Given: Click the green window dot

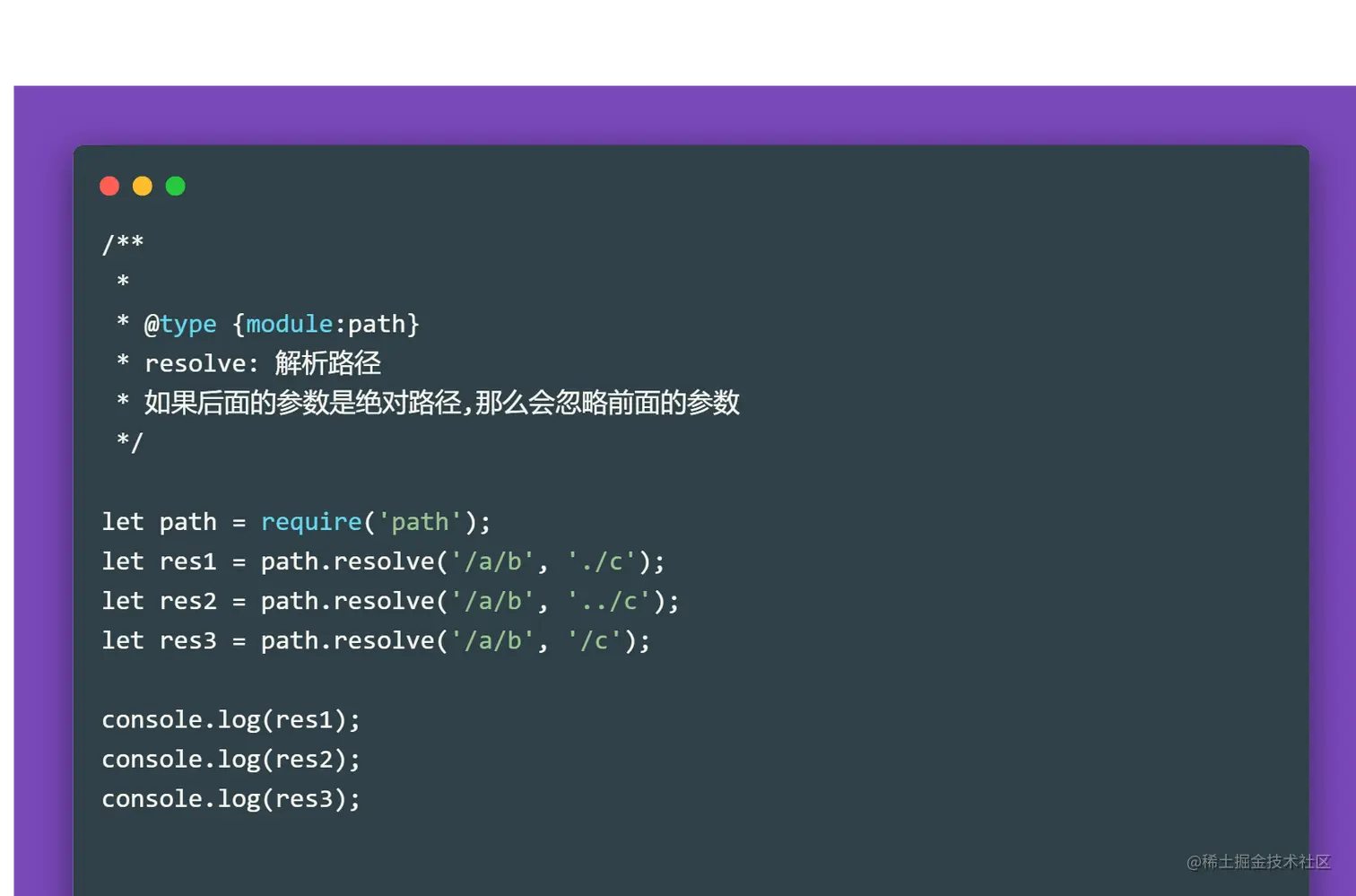Looking at the screenshot, I should click(x=176, y=186).
